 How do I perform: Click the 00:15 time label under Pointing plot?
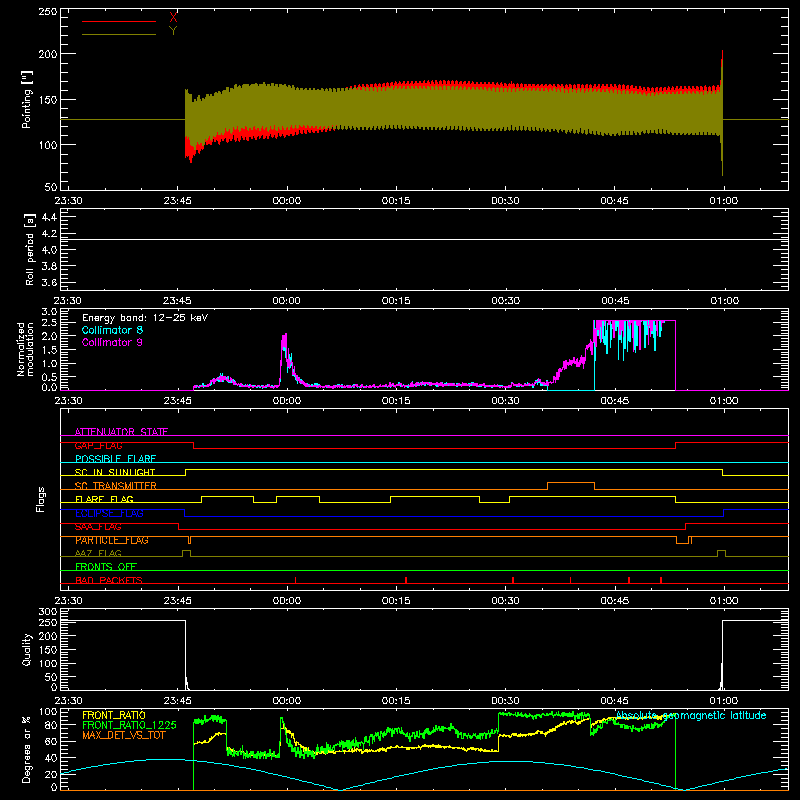click(x=396, y=201)
